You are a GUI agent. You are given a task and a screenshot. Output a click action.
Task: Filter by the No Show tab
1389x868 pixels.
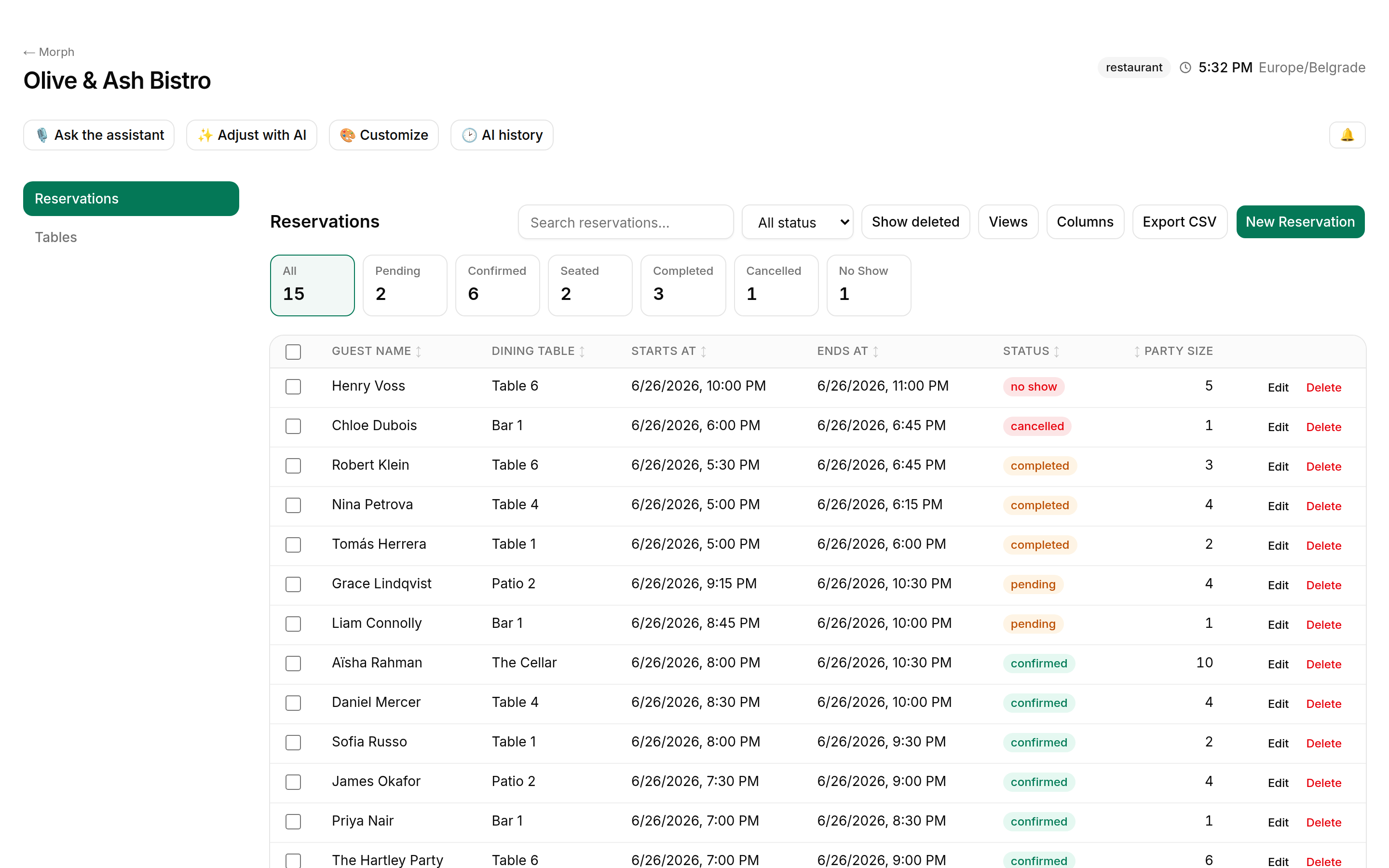click(x=869, y=285)
